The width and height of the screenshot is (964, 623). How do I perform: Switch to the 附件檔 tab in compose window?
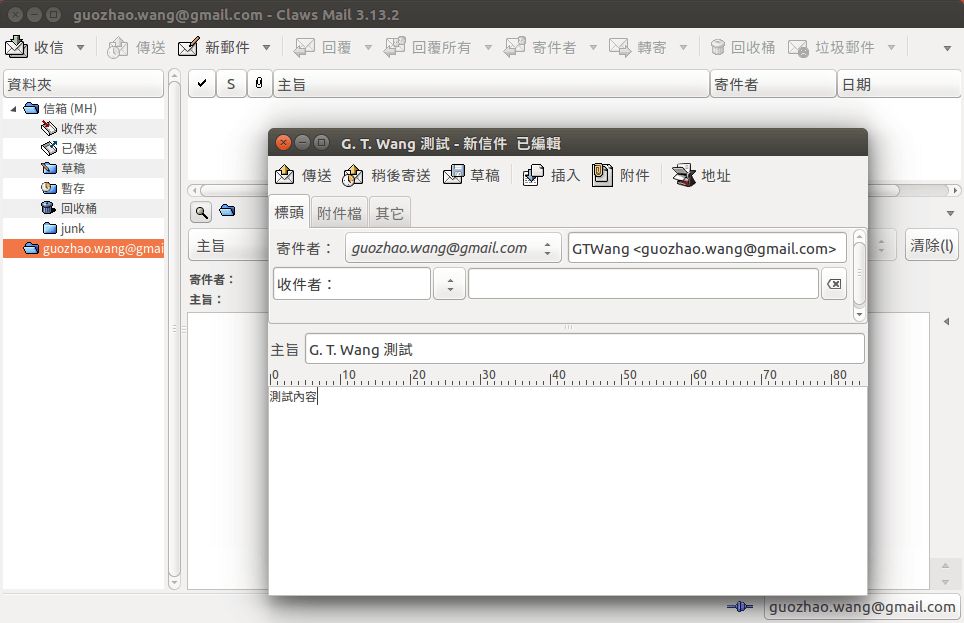click(x=339, y=212)
